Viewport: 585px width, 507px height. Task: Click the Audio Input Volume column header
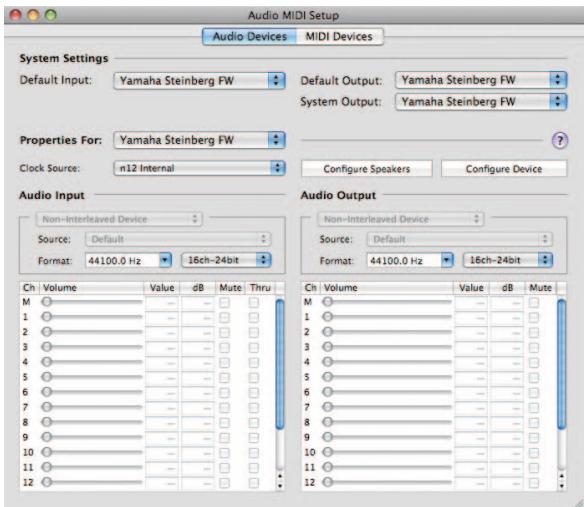(92, 288)
